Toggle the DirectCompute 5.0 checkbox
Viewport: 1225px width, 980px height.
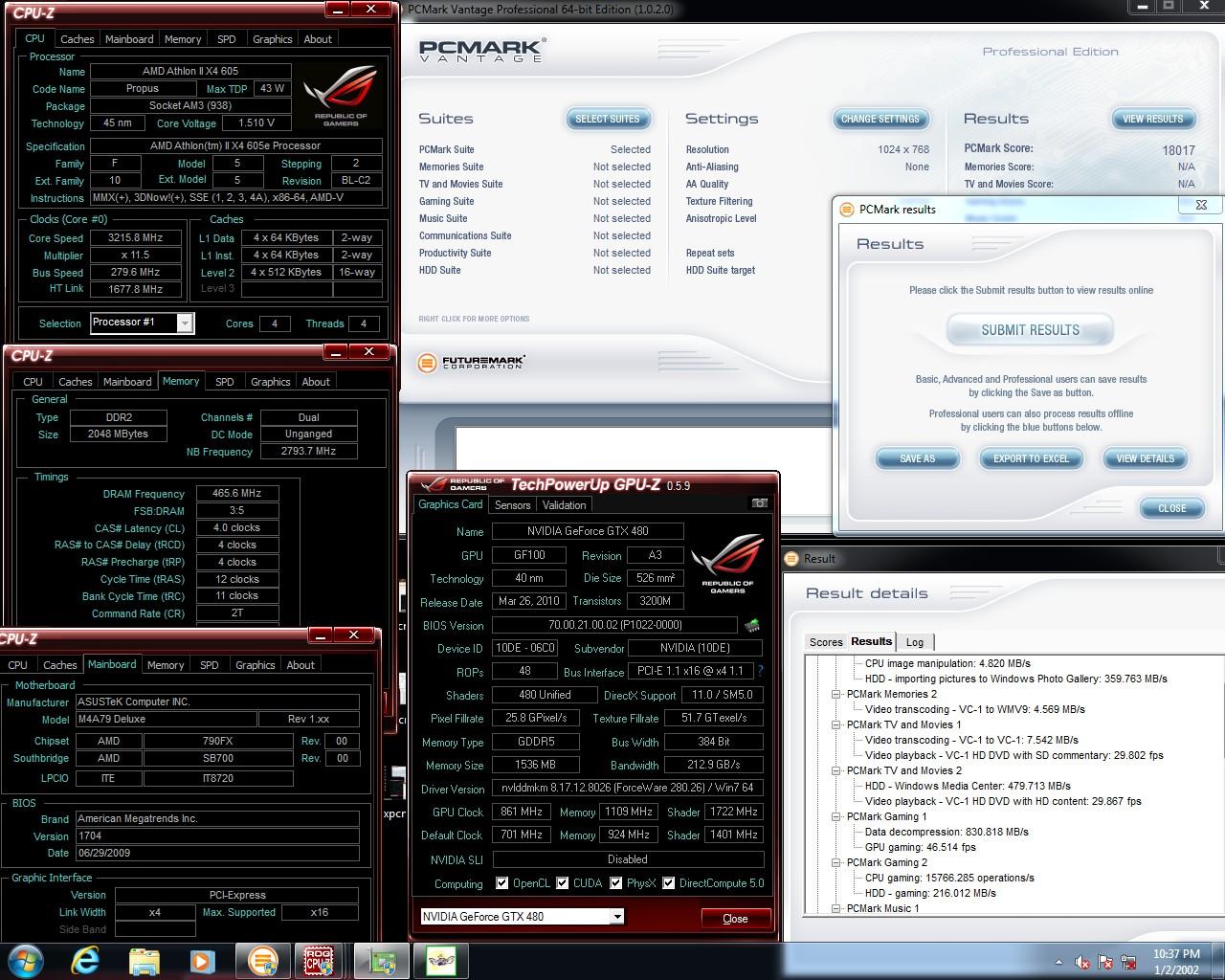[x=669, y=883]
